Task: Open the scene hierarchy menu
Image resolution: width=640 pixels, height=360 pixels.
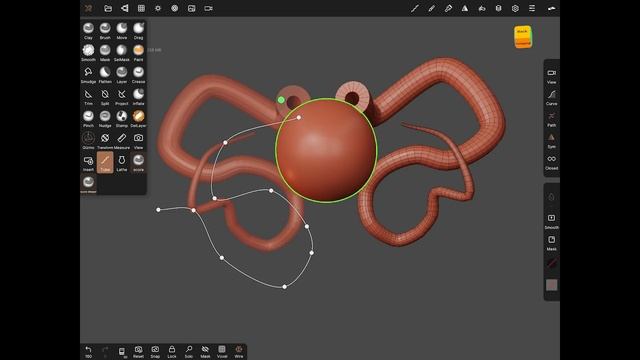Action: pyautogui.click(x=124, y=8)
